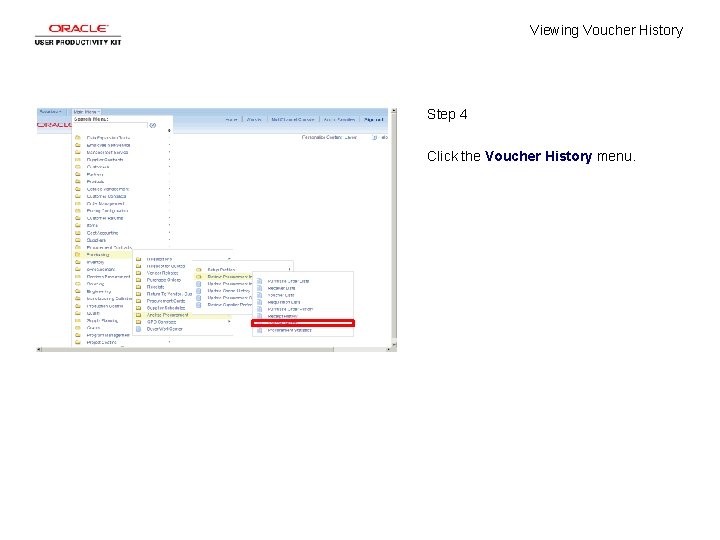Click the Program Management folder icon
The image size is (720, 540).
point(78,335)
